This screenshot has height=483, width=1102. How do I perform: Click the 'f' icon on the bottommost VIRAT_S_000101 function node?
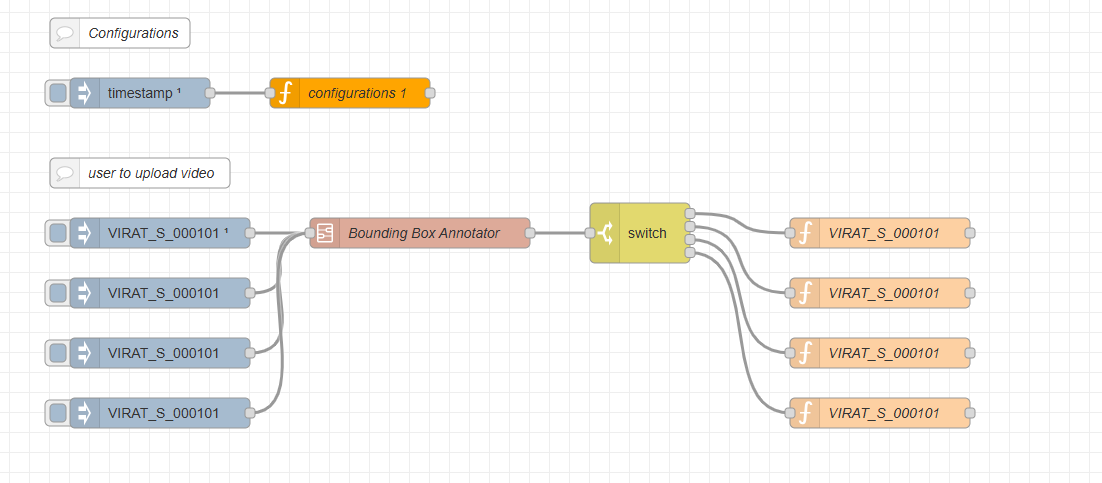tap(805, 413)
